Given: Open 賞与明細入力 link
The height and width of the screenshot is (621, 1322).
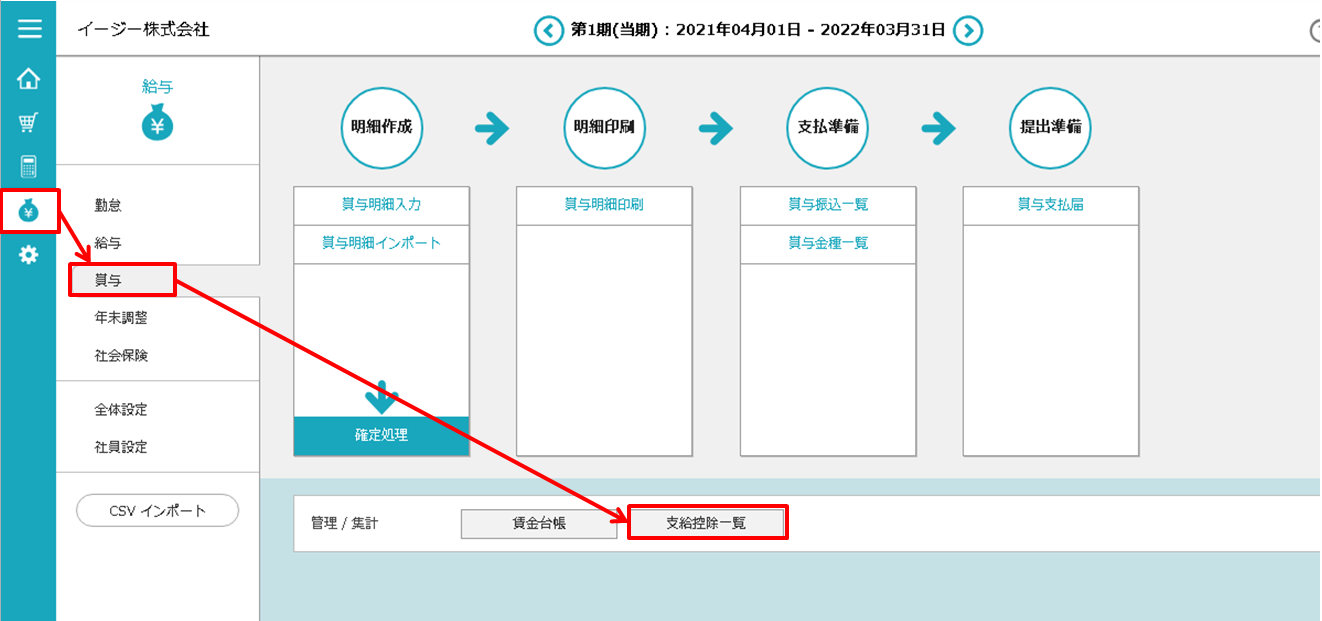Looking at the screenshot, I should (381, 205).
